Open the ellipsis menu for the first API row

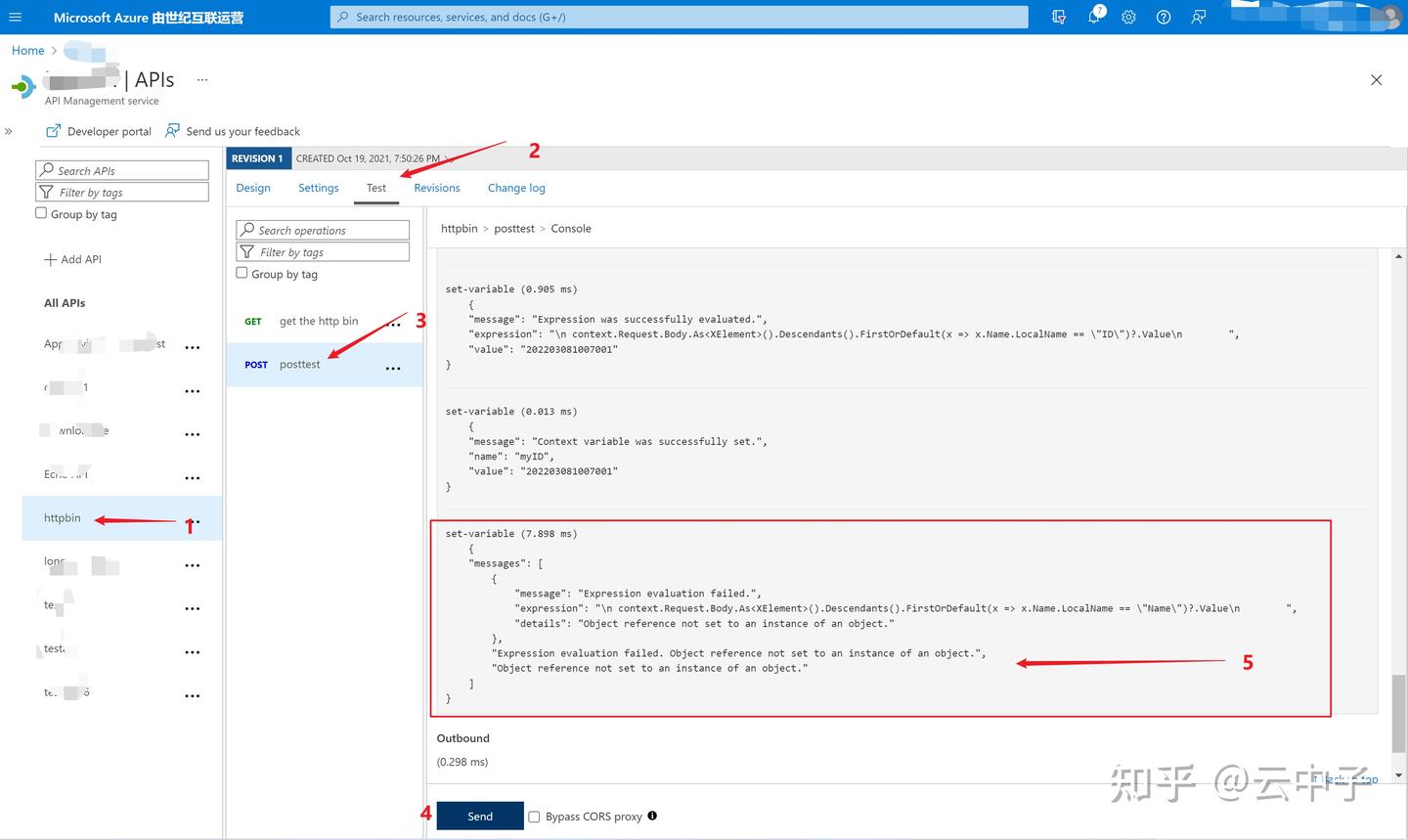[x=193, y=348]
